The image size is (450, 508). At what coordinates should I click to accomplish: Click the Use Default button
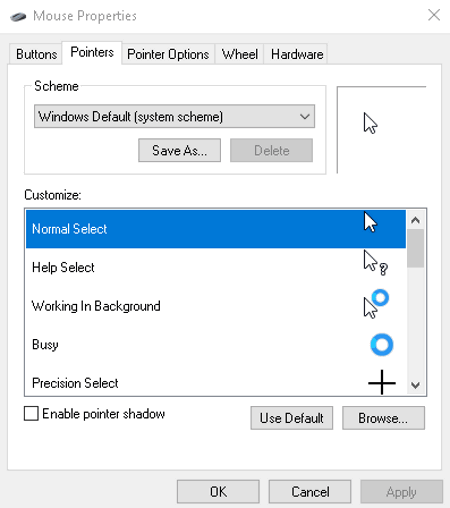click(x=292, y=418)
